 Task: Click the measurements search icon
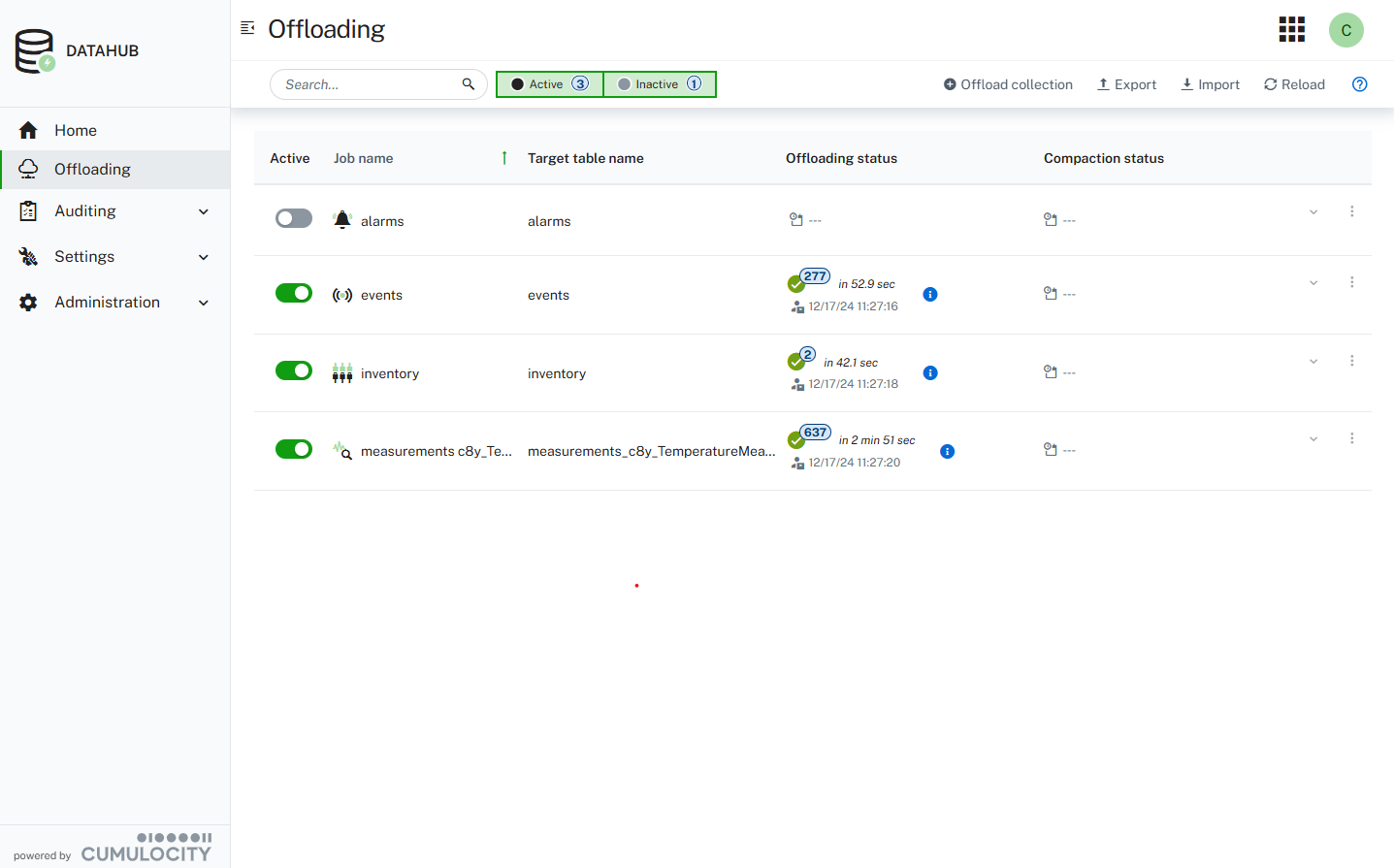coord(341,450)
